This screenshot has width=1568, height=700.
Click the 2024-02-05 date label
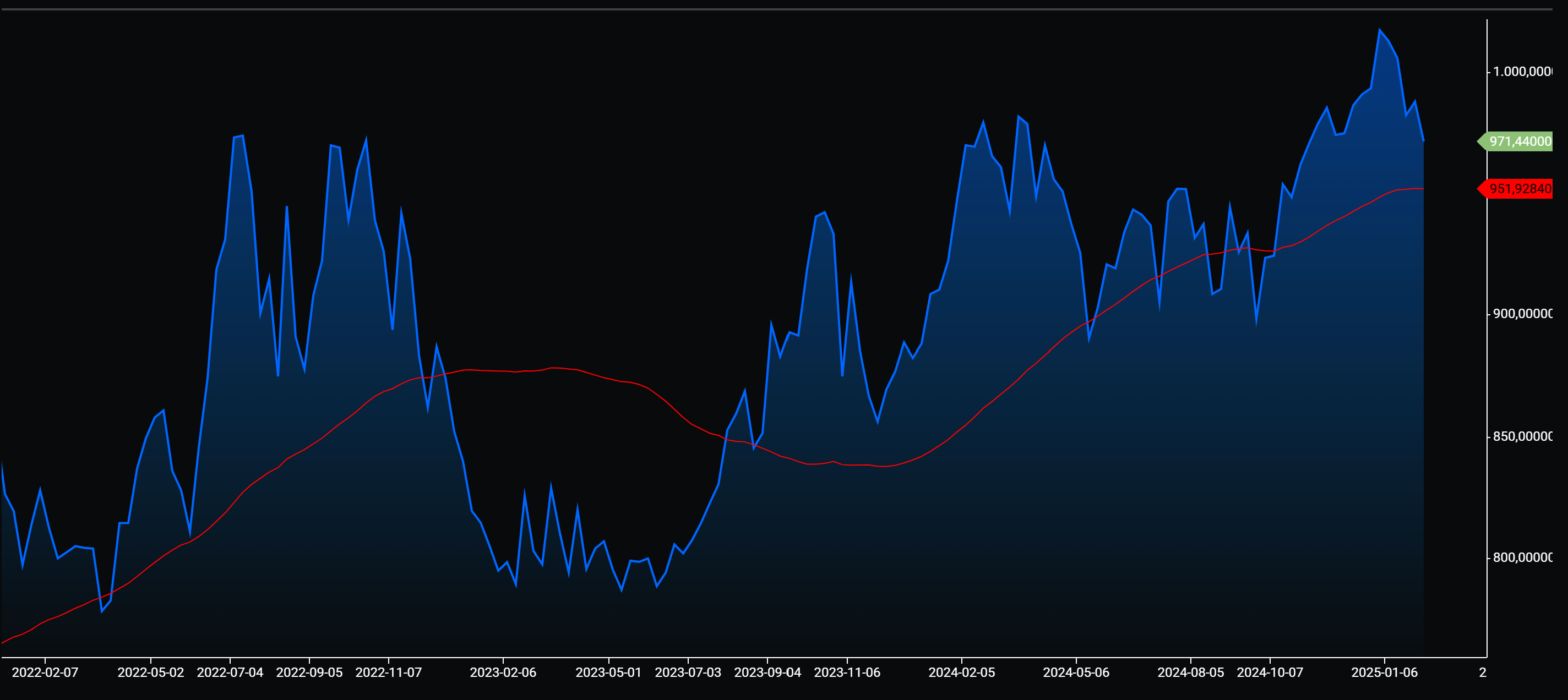[x=962, y=672]
